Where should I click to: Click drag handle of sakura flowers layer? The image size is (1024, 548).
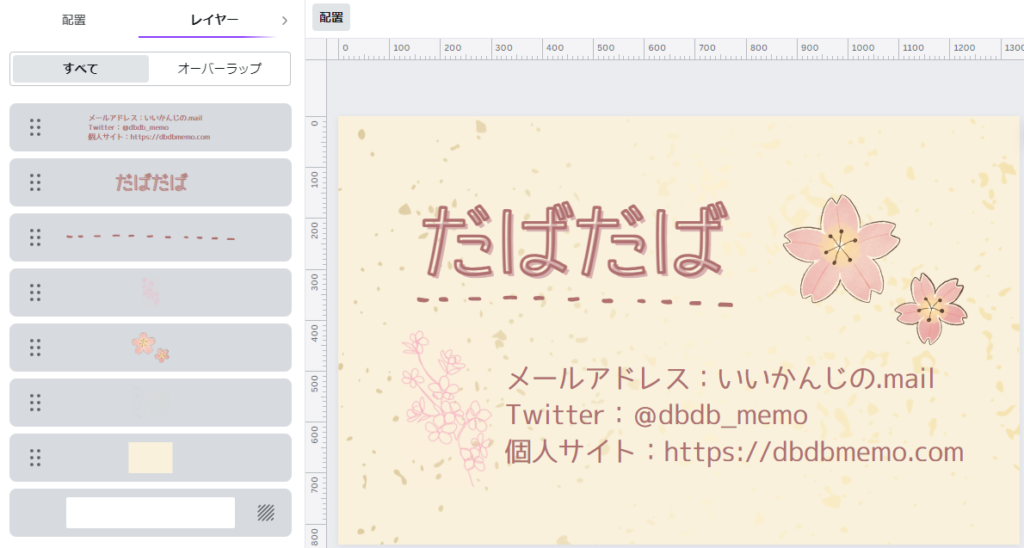(35, 347)
